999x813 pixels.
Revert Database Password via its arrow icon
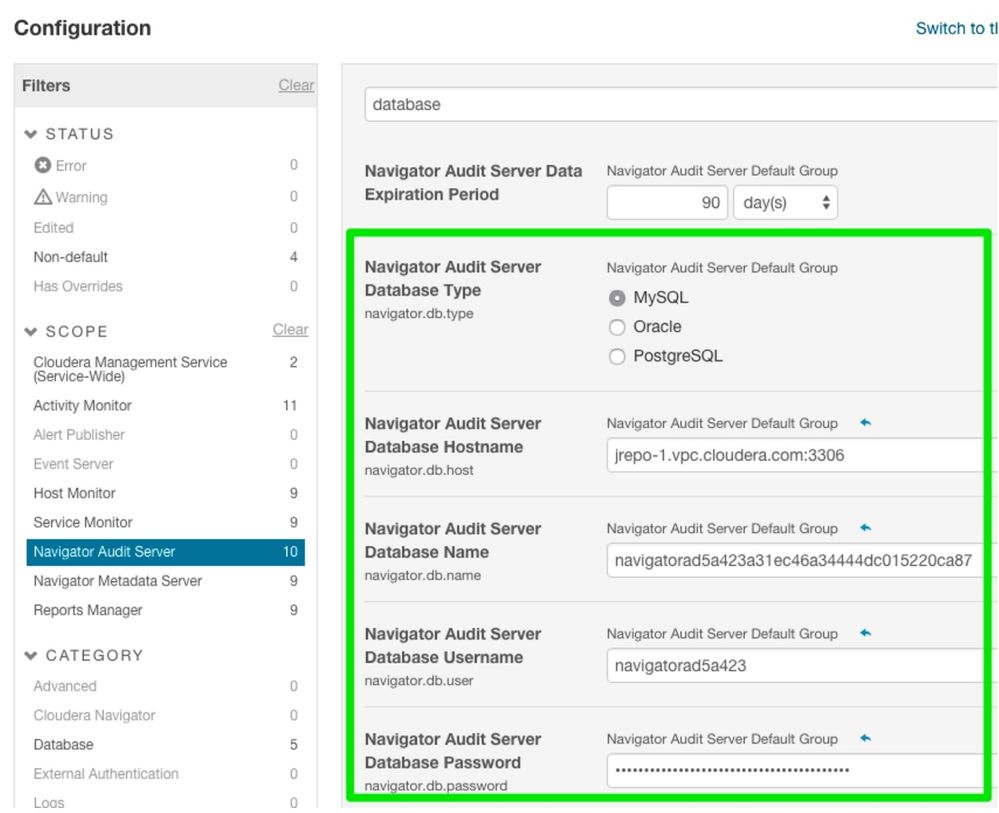pyautogui.click(x=866, y=738)
